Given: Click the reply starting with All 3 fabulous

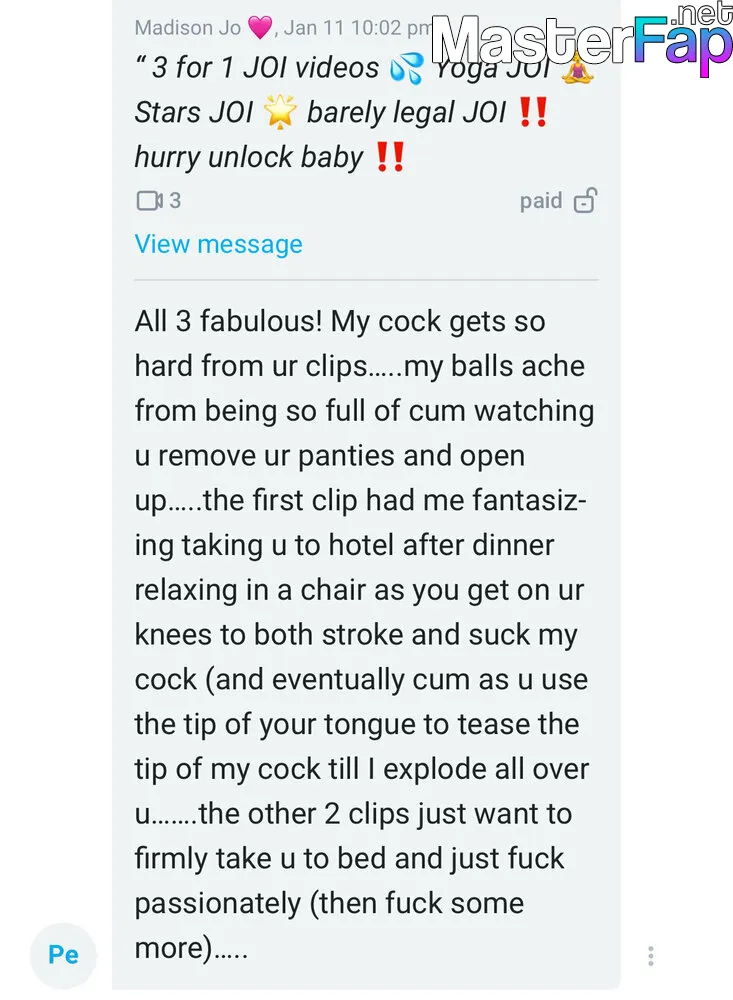Looking at the screenshot, I should pos(364,635).
